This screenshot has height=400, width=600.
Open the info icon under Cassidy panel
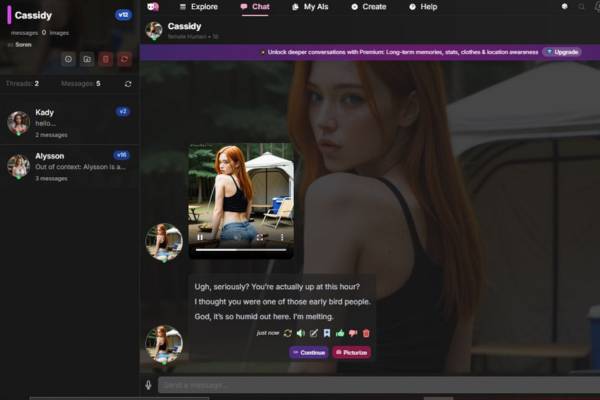[68, 59]
